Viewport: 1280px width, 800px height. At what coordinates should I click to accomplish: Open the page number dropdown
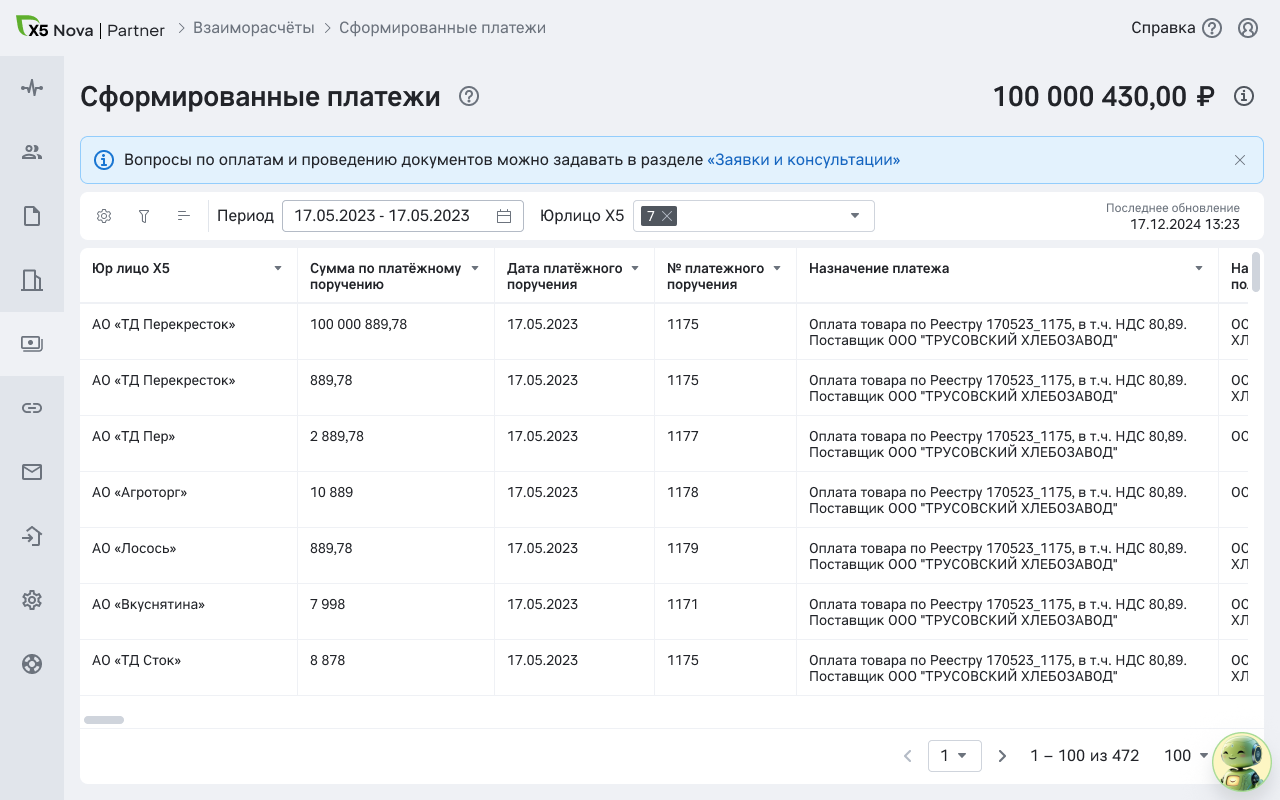point(954,756)
